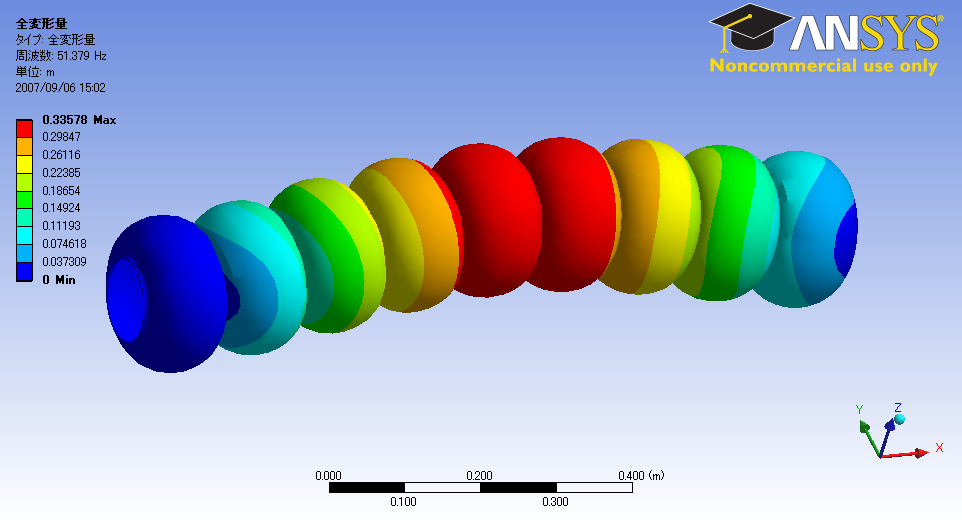Click the cyan isometric ball on the triad
The image size is (962, 526).
(900, 419)
